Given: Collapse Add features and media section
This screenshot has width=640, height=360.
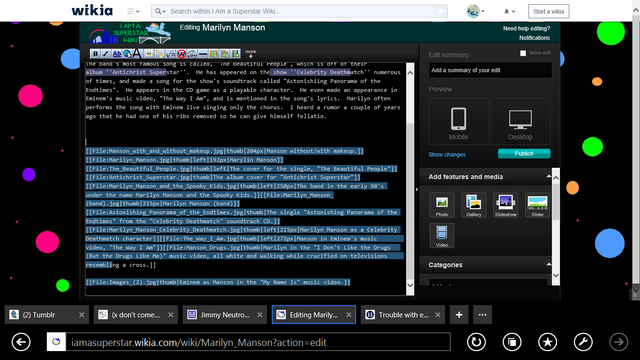Looking at the screenshot, I should pos(549,176).
